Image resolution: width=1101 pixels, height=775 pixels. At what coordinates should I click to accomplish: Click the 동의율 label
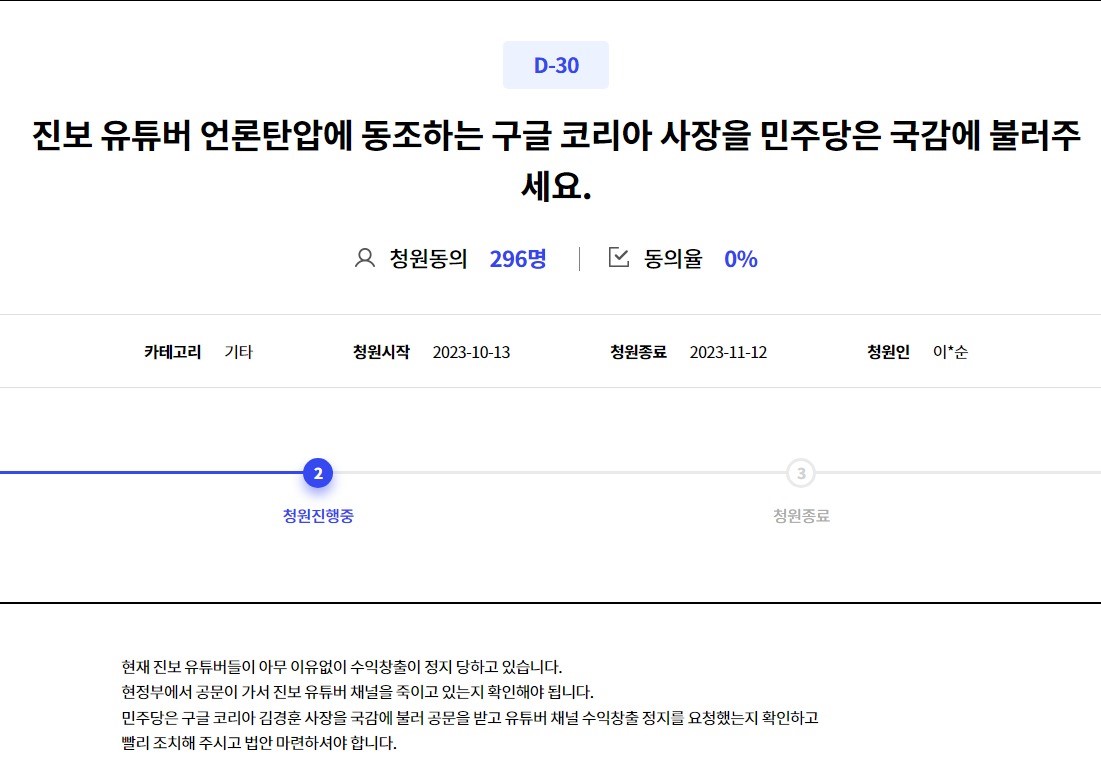pyautogui.click(x=673, y=259)
